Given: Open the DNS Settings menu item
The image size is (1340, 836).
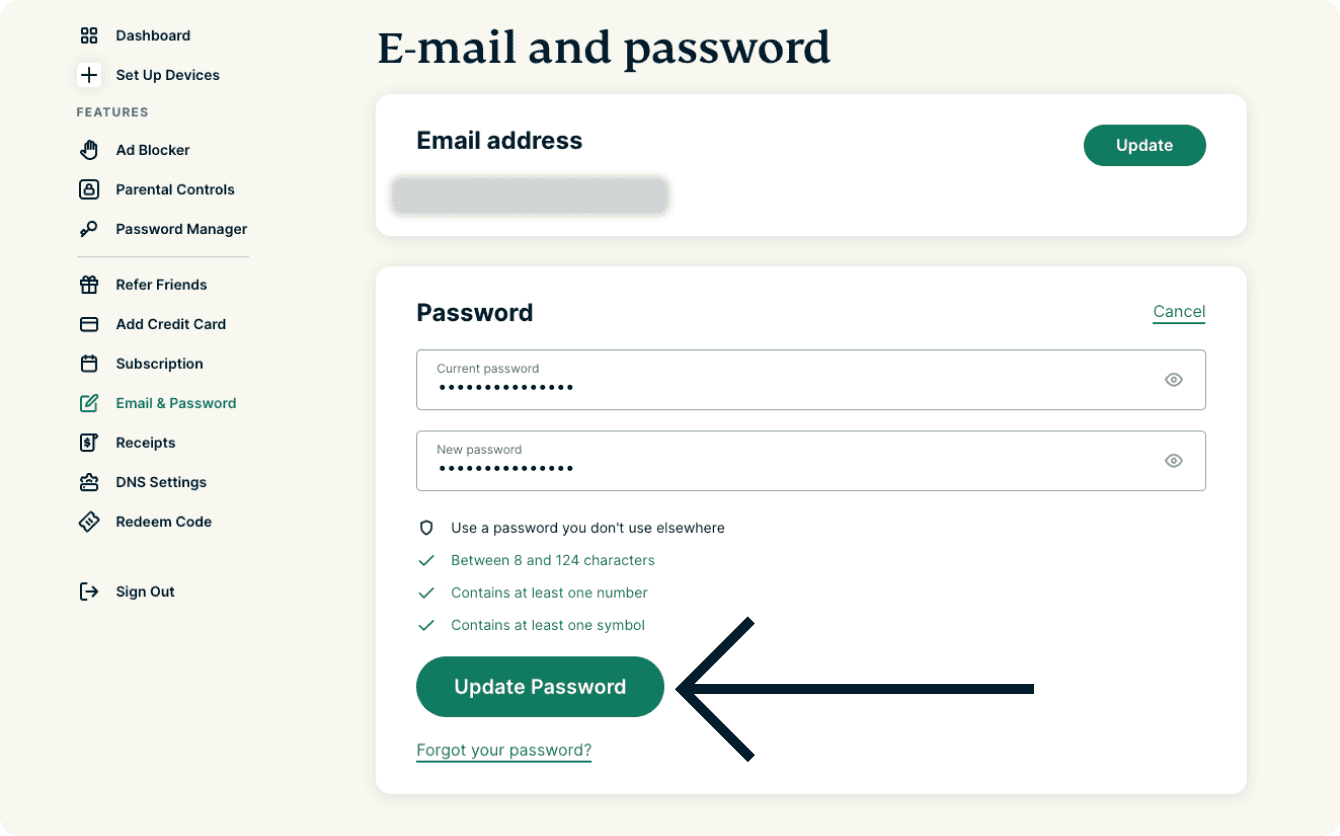Looking at the screenshot, I should (x=160, y=482).
